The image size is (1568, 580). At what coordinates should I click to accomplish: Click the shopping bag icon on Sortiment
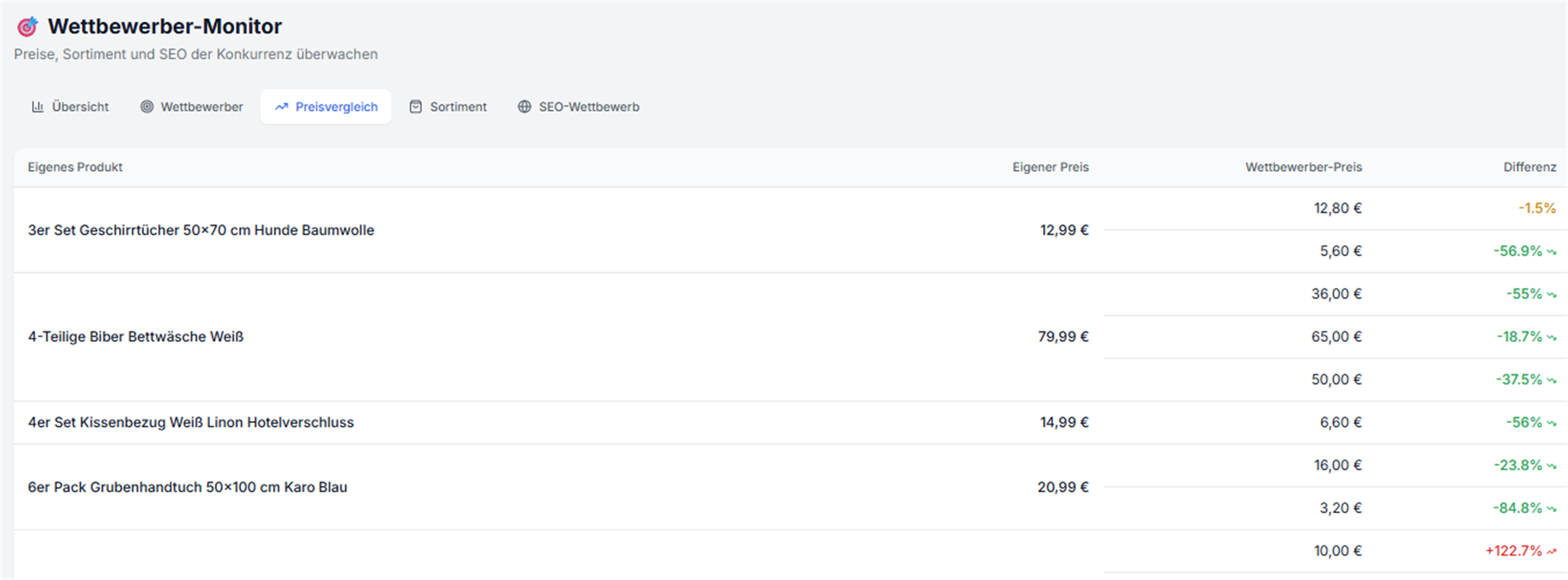click(x=415, y=107)
